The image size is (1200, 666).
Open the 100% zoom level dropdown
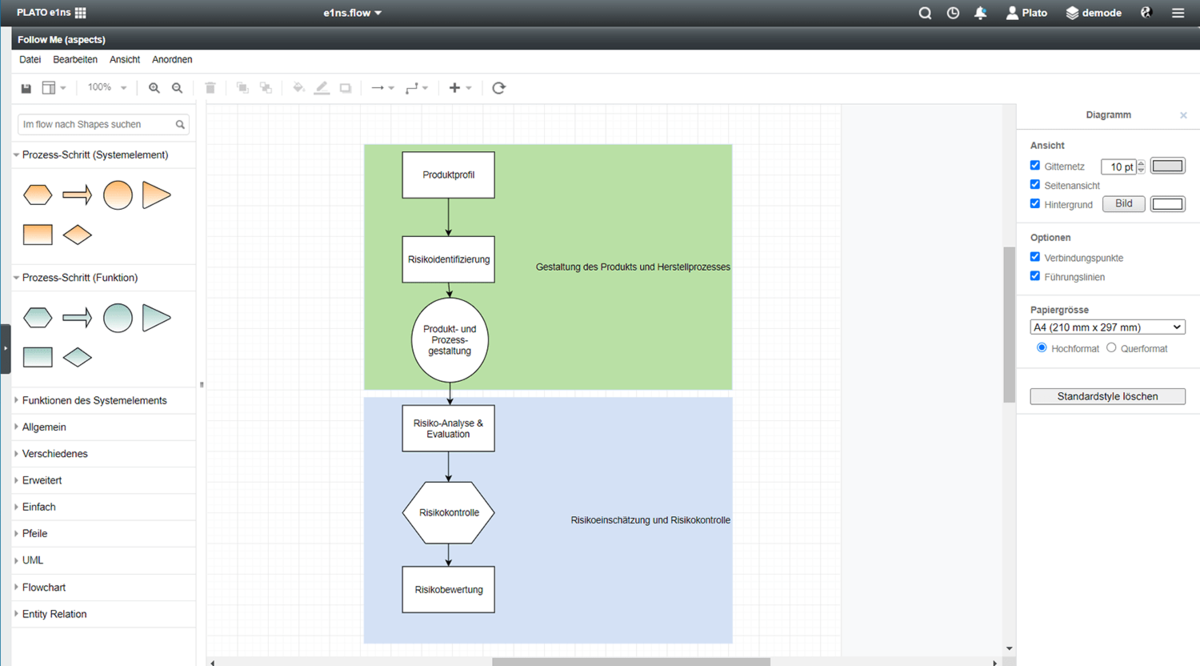point(107,88)
